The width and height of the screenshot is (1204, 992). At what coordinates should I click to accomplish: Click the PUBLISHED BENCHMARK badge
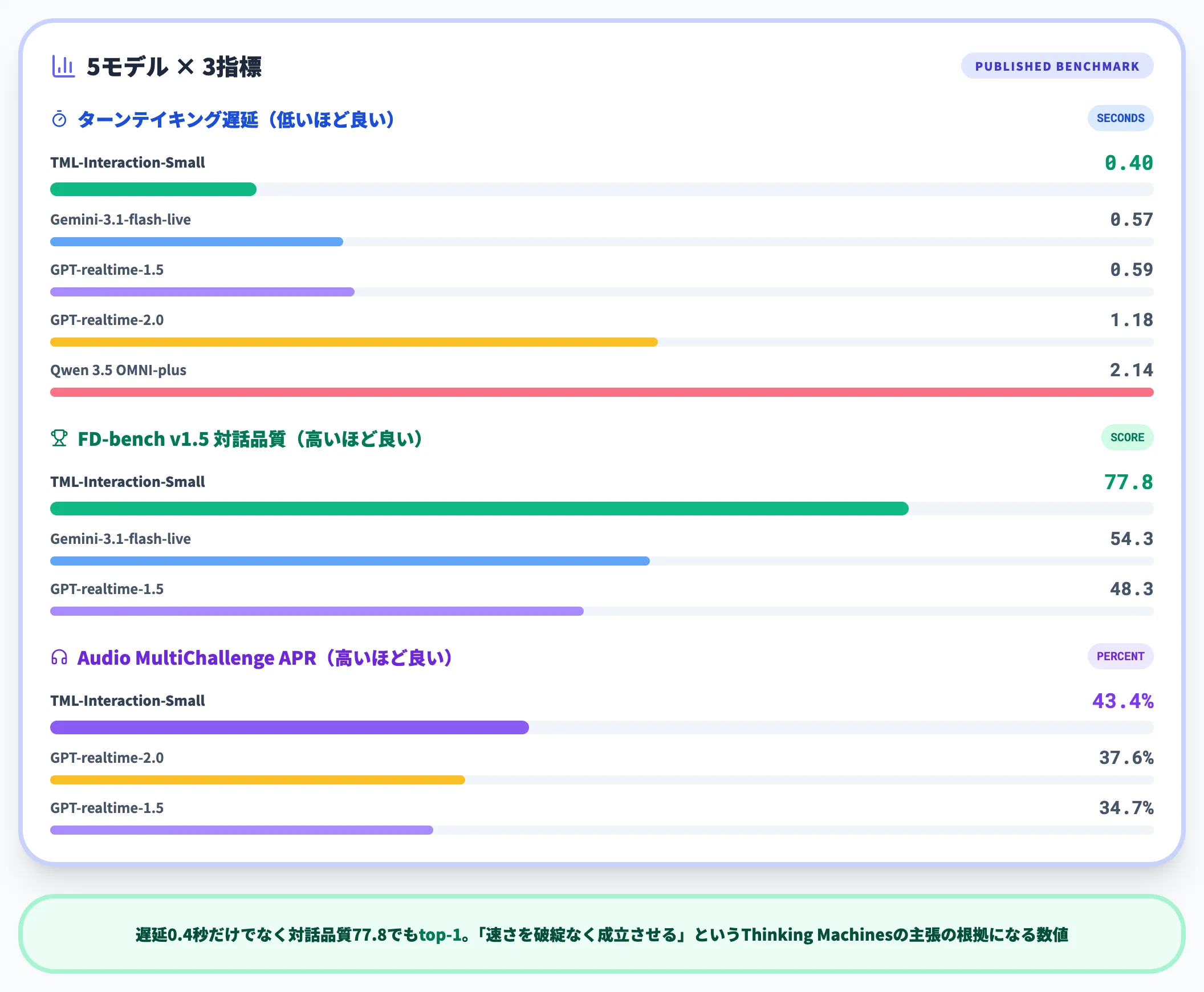tap(1057, 66)
